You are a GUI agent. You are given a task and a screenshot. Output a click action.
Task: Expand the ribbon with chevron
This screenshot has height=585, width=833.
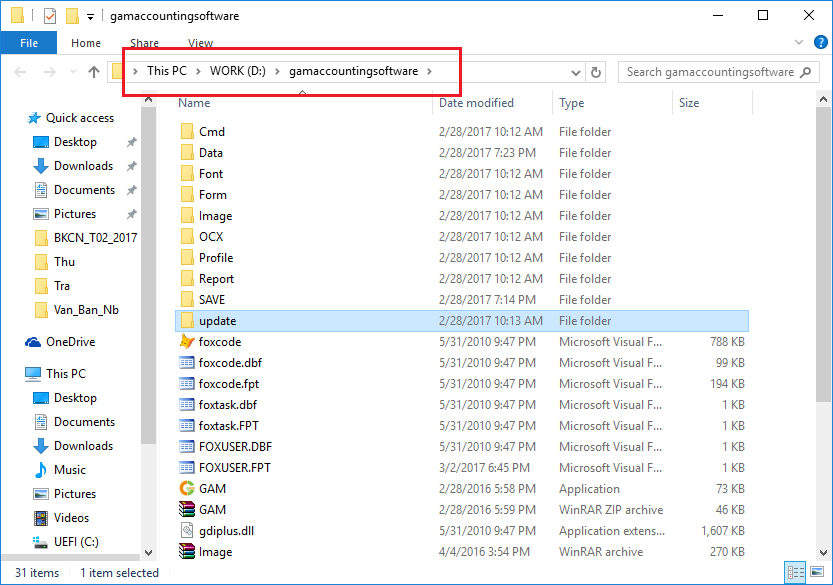click(x=798, y=42)
